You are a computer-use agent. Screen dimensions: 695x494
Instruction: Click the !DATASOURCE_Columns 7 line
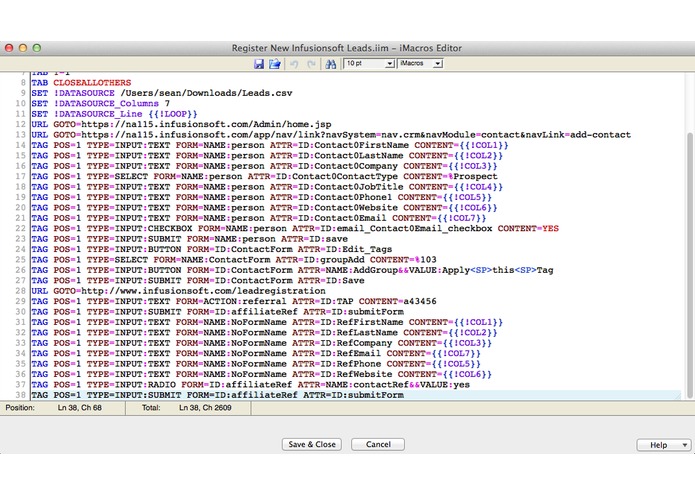[100, 104]
